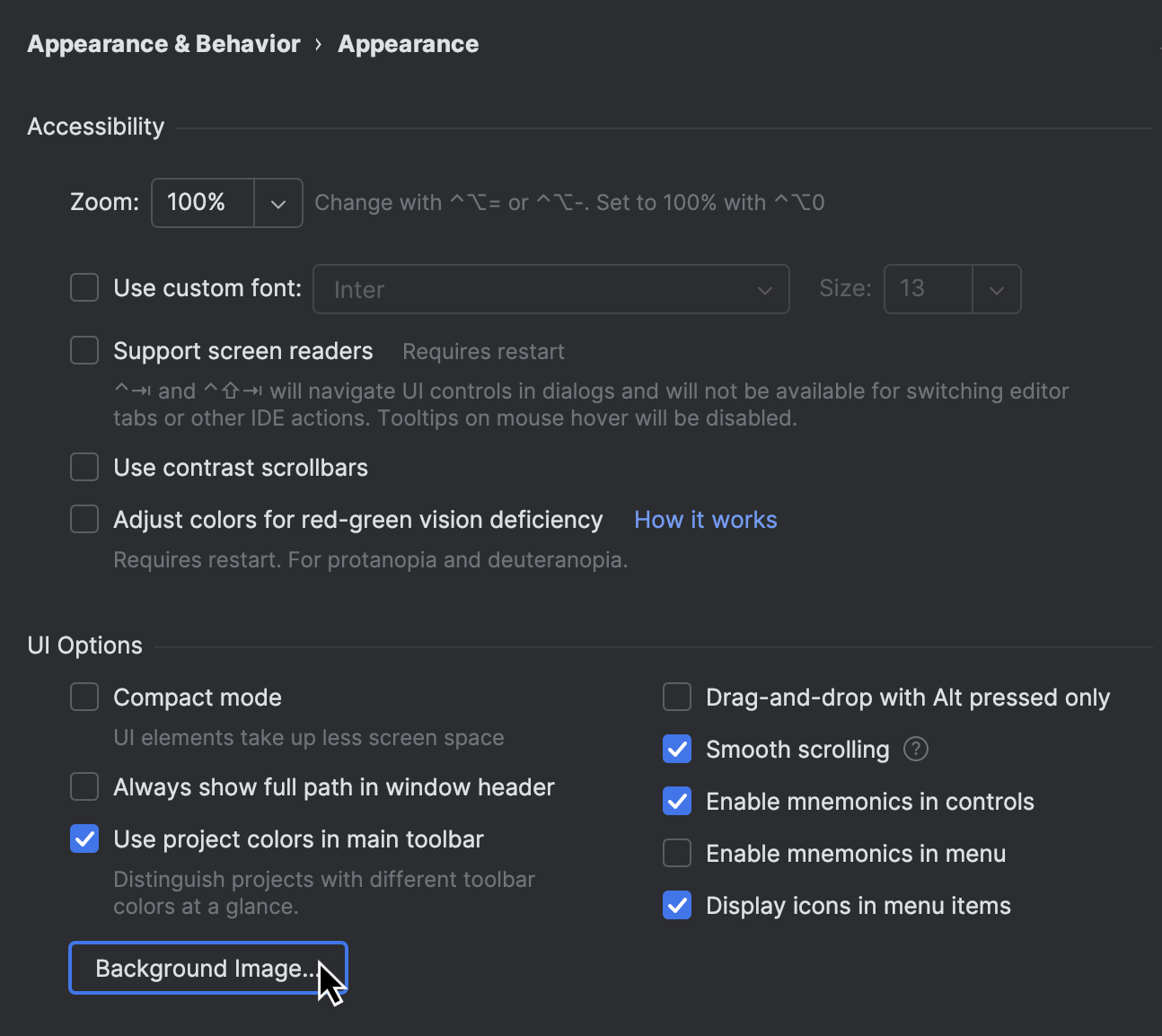Uncheck Enable mnemonics in controls
Image resolution: width=1162 pixels, height=1036 pixels.
coord(676,801)
